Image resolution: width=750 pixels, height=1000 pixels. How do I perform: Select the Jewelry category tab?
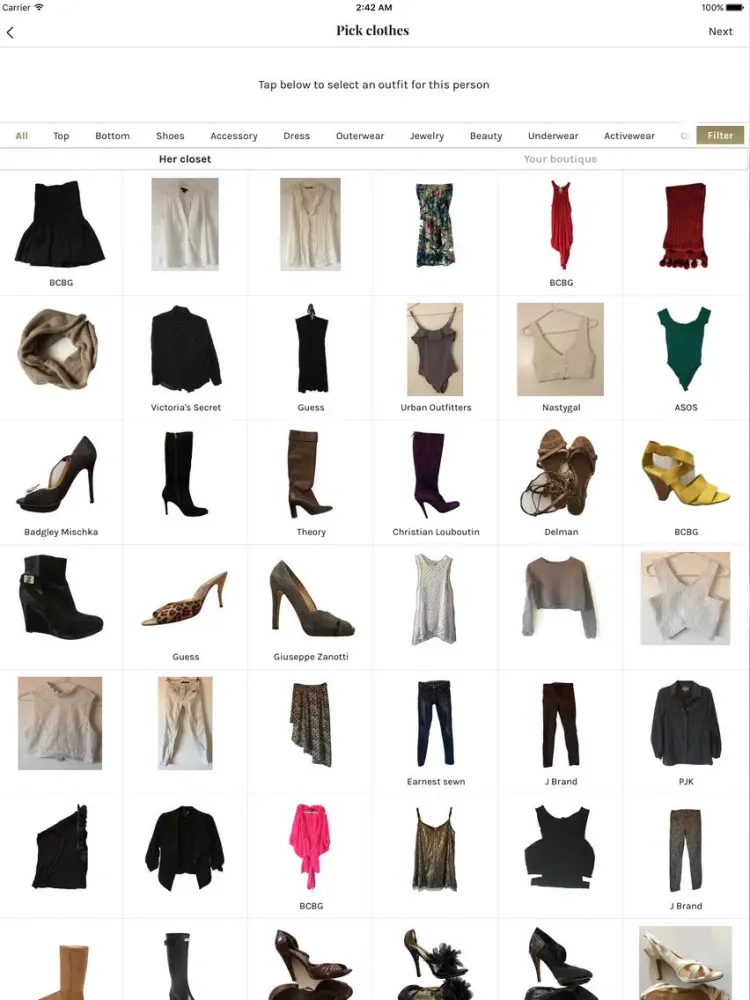pos(427,136)
